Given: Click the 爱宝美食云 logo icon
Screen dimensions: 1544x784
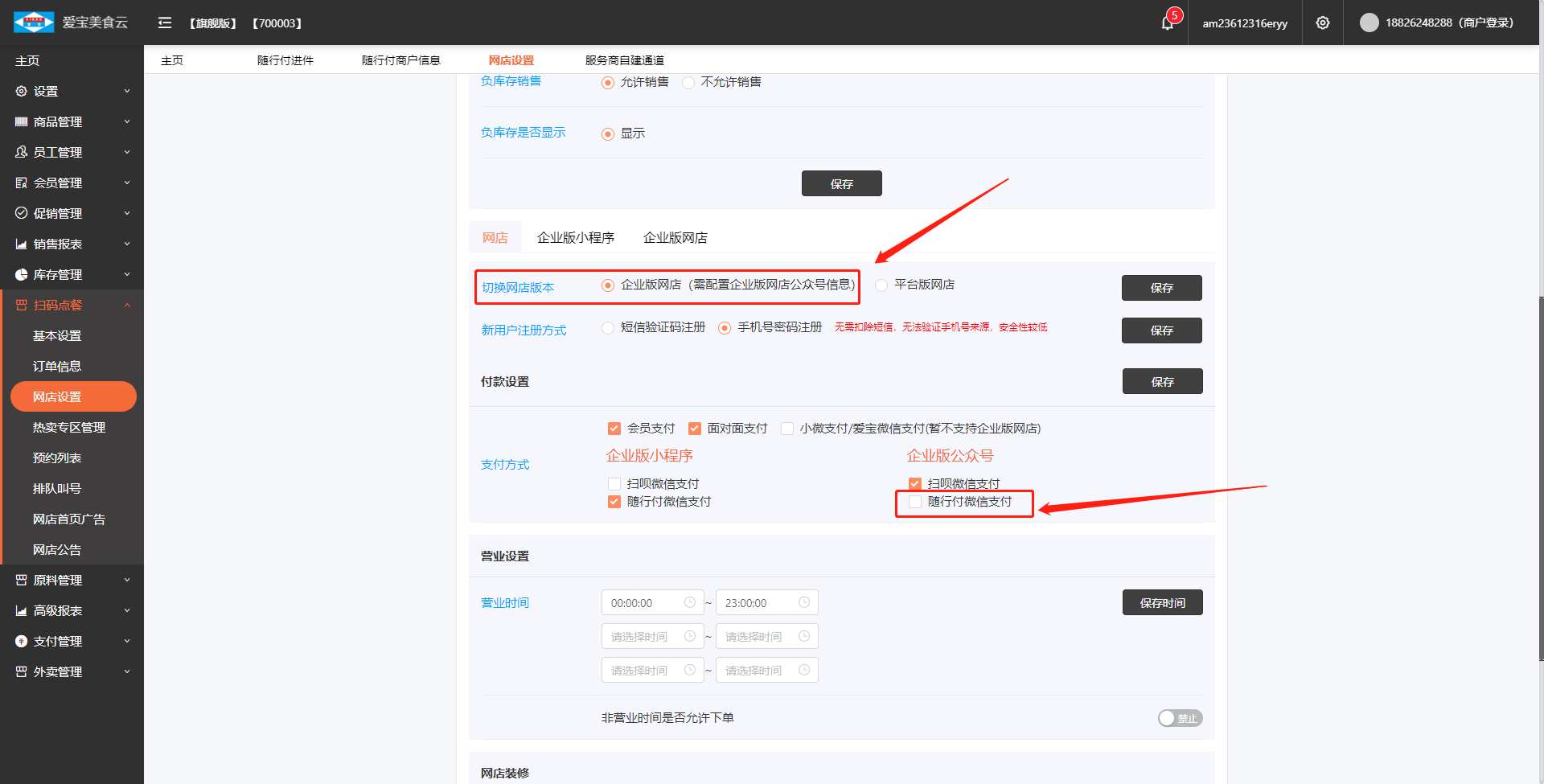Looking at the screenshot, I should [x=34, y=23].
